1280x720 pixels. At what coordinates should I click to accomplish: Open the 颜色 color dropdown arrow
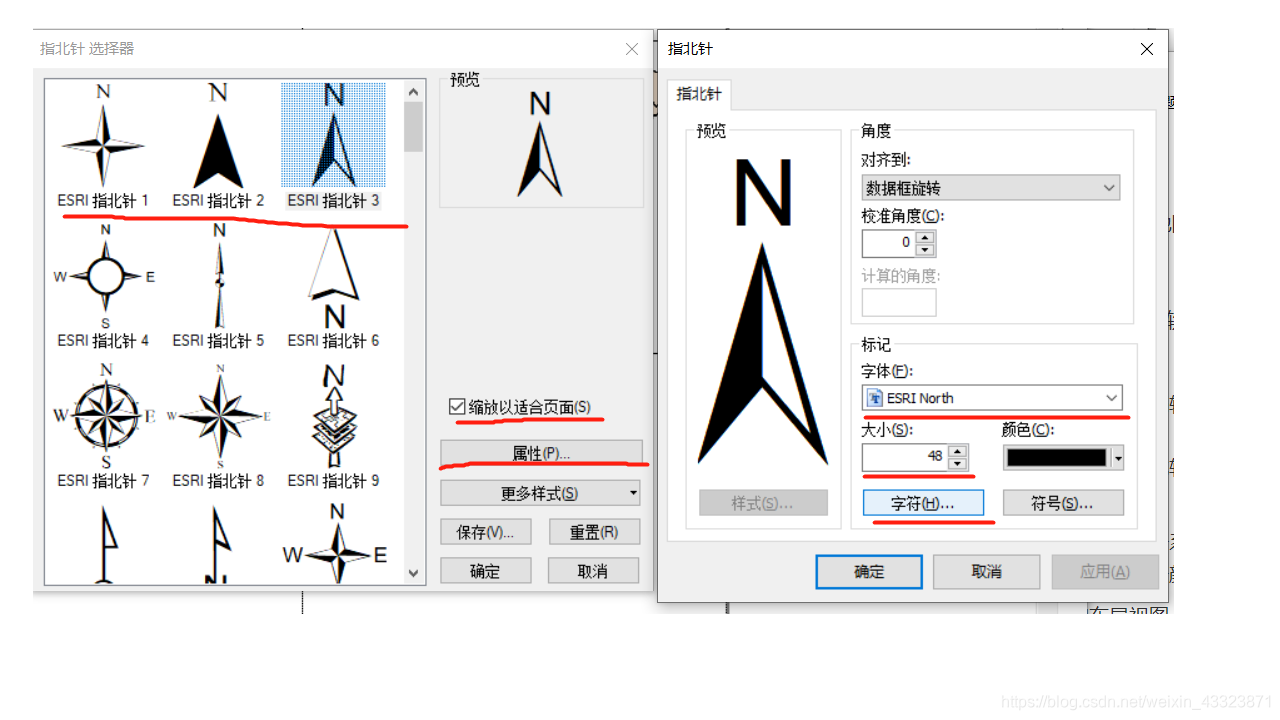[1118, 459]
